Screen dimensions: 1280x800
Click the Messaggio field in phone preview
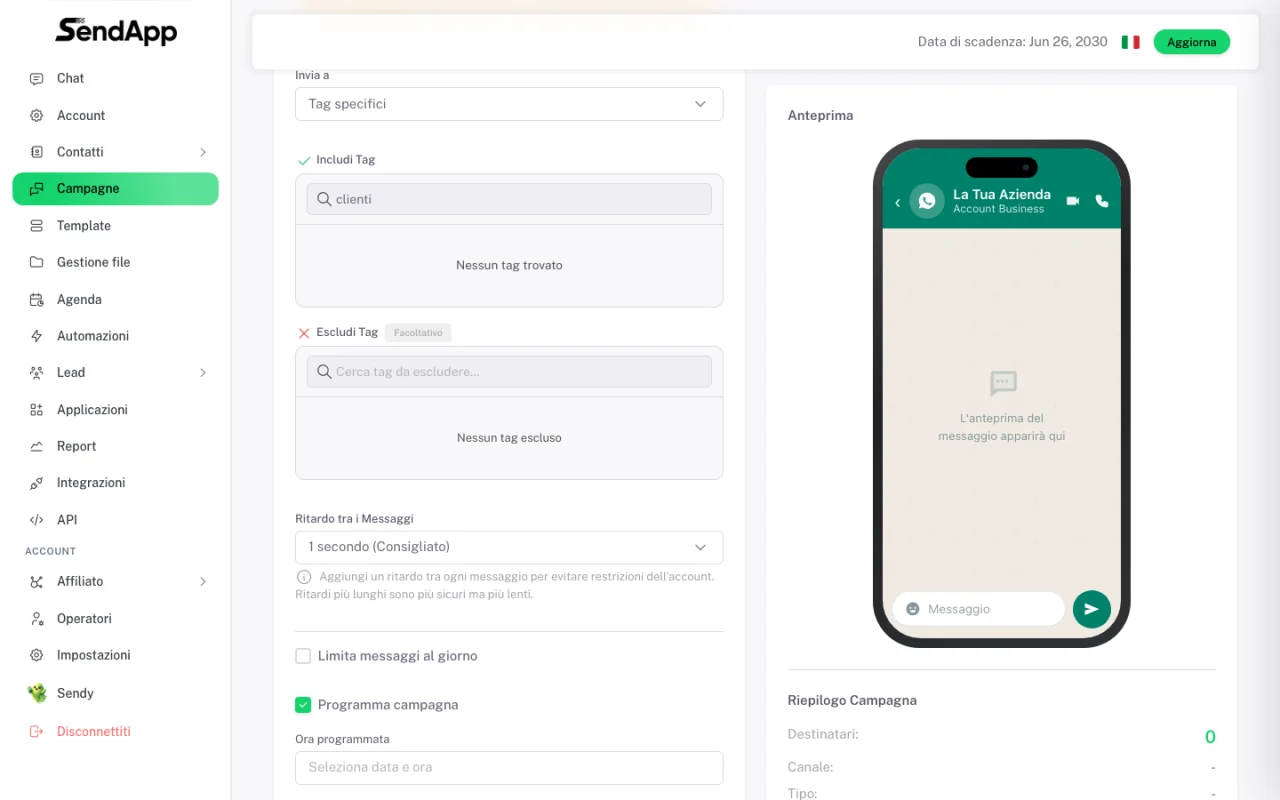(978, 609)
